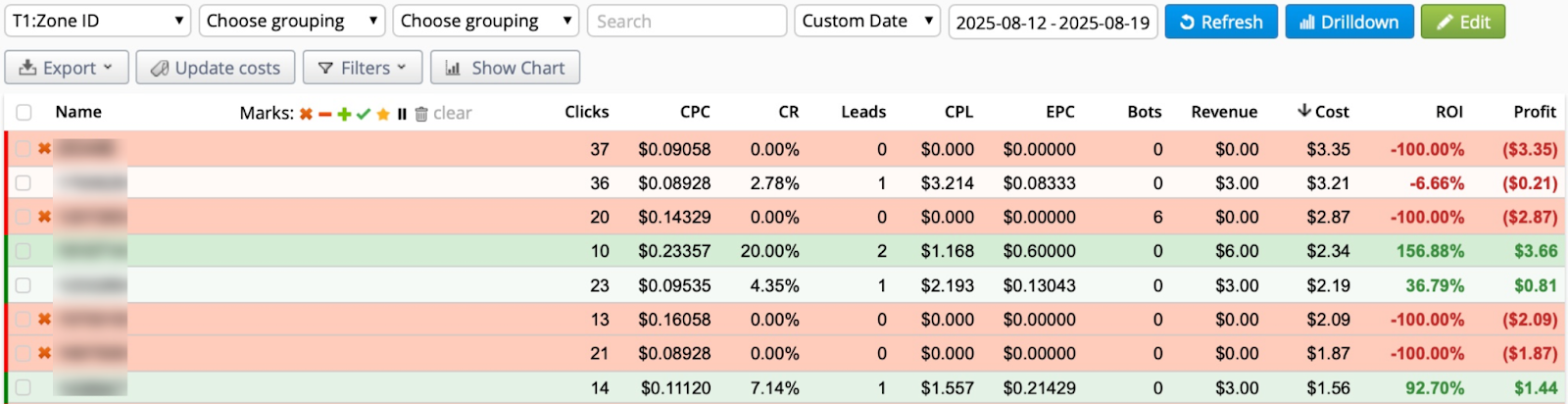This screenshot has width=1568, height=404.
Task: Check the box for the 36-clicks row
Action: pyautogui.click(x=24, y=183)
